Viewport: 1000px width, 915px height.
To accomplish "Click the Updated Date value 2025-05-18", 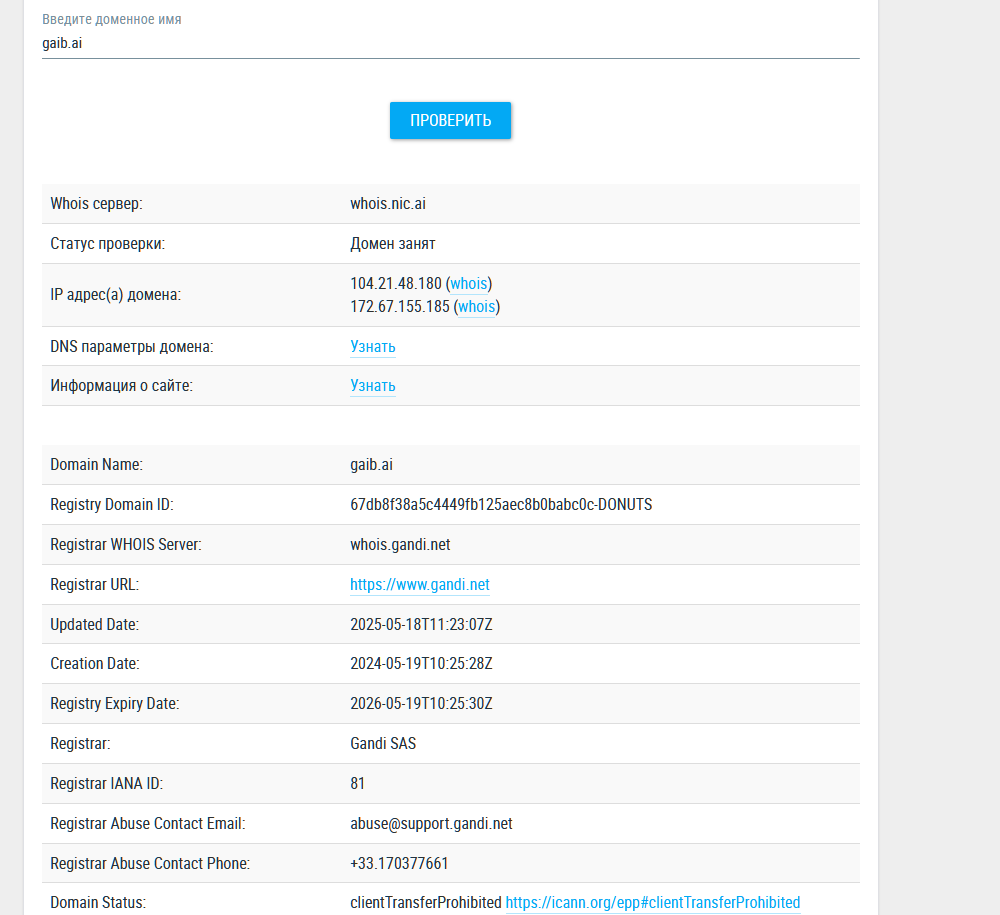I will click(x=421, y=625).
